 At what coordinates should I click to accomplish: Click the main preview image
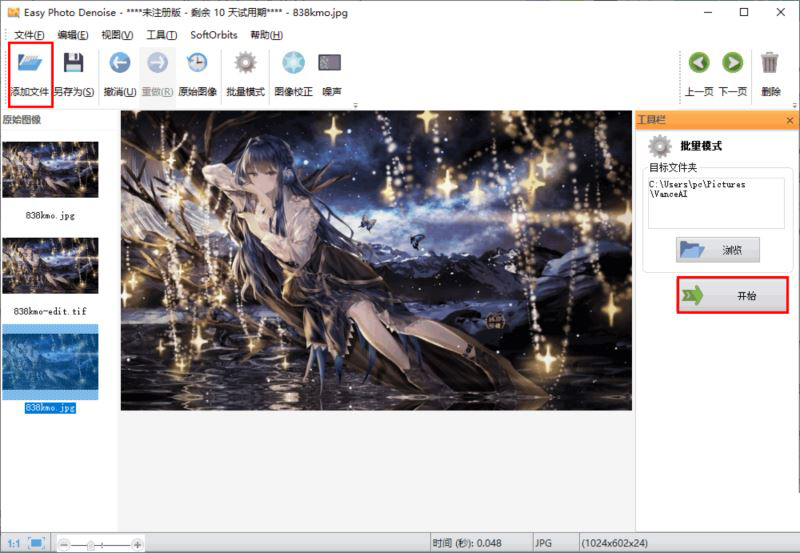(x=376, y=260)
